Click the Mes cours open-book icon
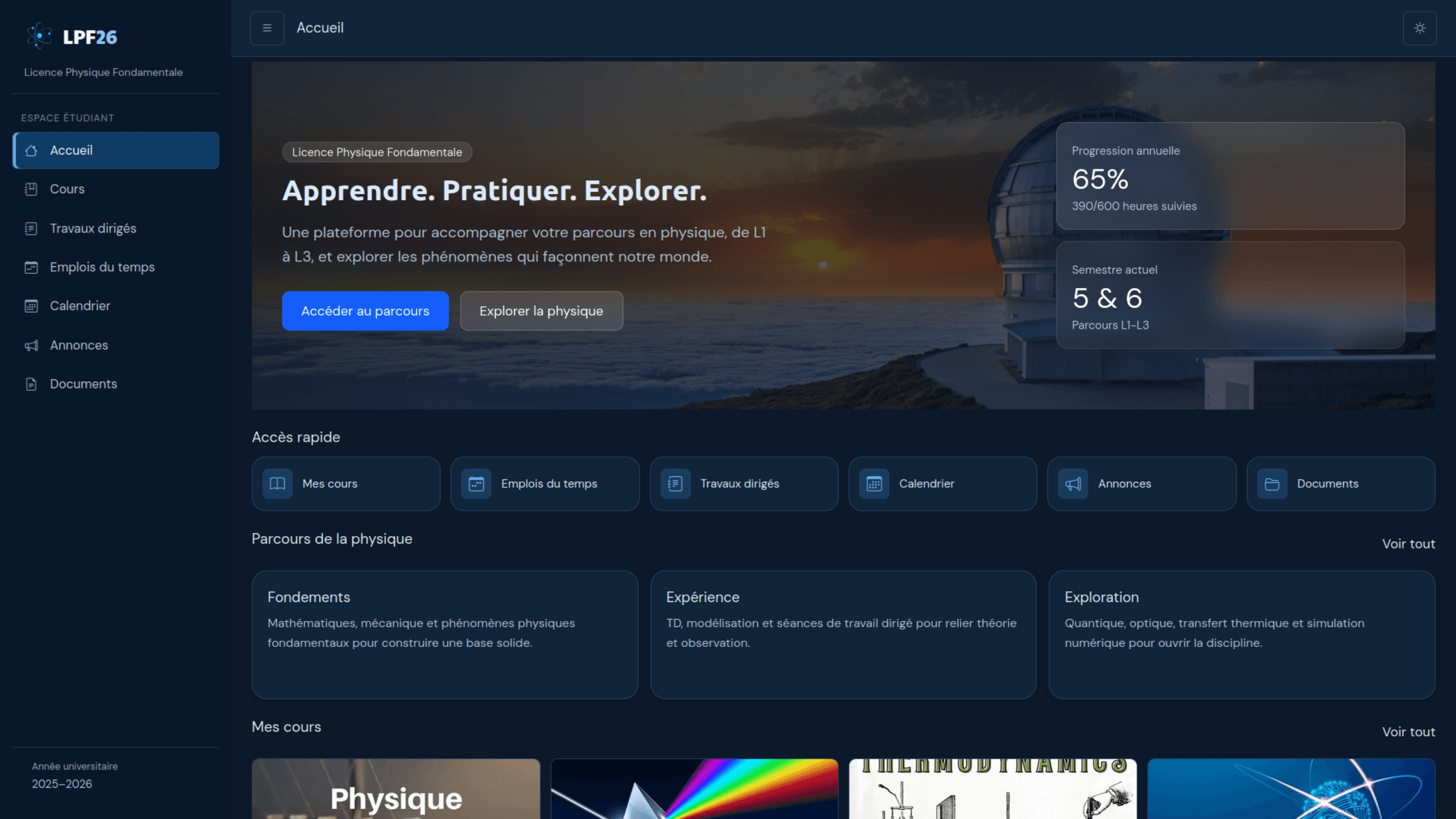 tap(278, 484)
